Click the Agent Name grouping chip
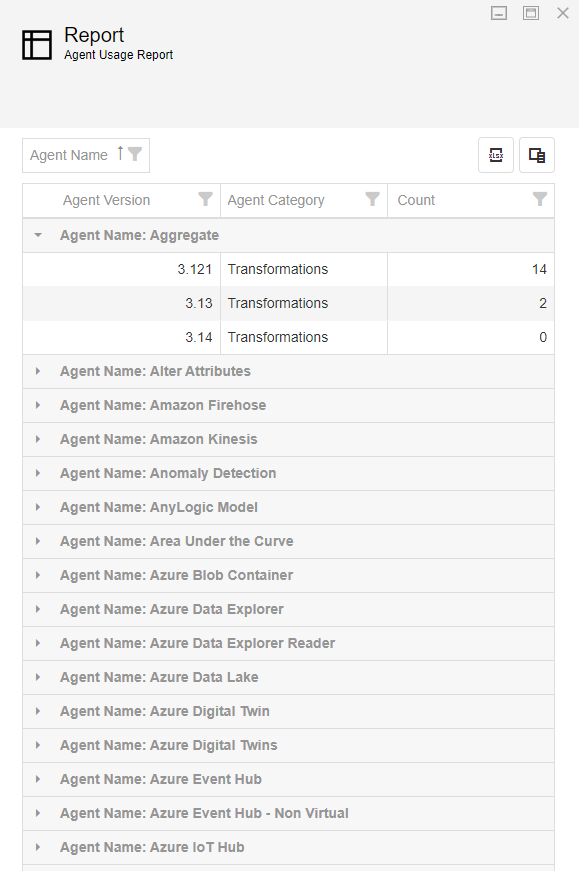The height and width of the screenshot is (871, 579). (70, 154)
